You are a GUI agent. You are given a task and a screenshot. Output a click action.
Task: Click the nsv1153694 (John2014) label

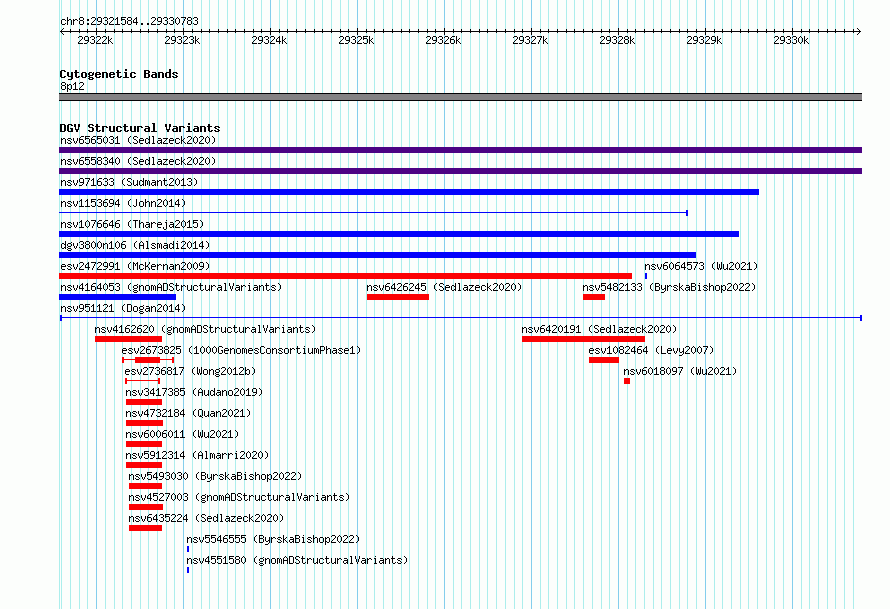click(123, 203)
